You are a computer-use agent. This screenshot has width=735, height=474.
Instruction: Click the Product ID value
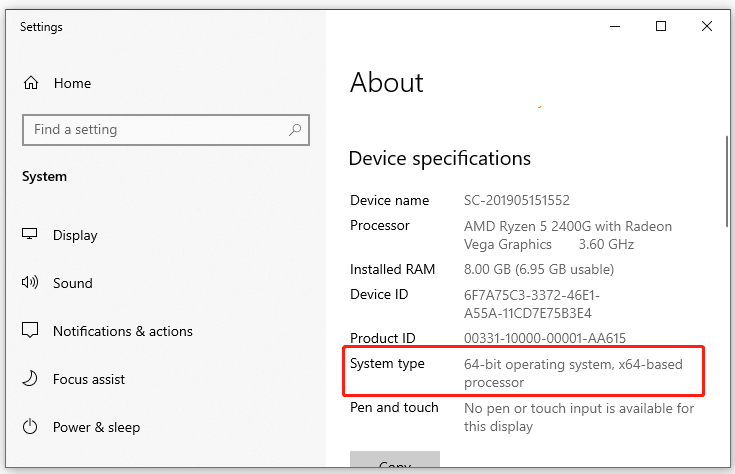pyautogui.click(x=545, y=338)
